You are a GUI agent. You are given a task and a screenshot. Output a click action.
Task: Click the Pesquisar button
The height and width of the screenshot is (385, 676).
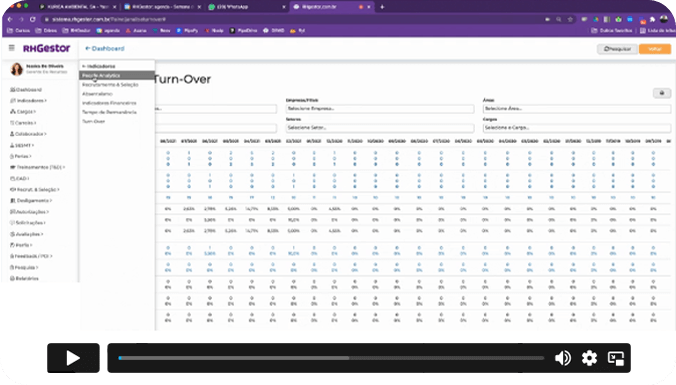(x=617, y=49)
